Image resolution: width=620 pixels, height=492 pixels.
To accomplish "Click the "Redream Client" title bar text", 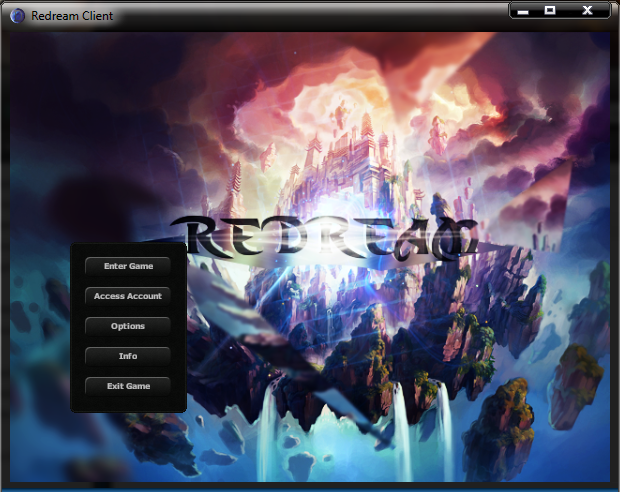I will coord(72,16).
